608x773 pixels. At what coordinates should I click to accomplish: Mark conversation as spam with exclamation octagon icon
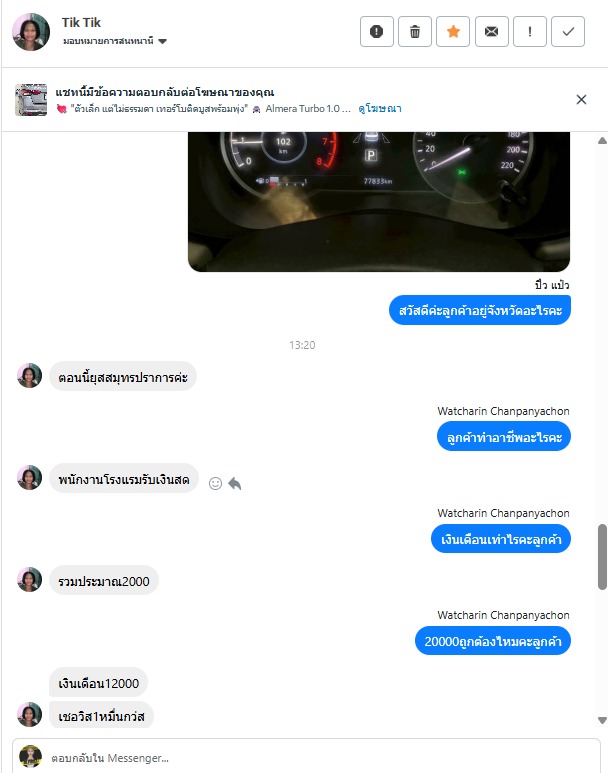[377, 32]
